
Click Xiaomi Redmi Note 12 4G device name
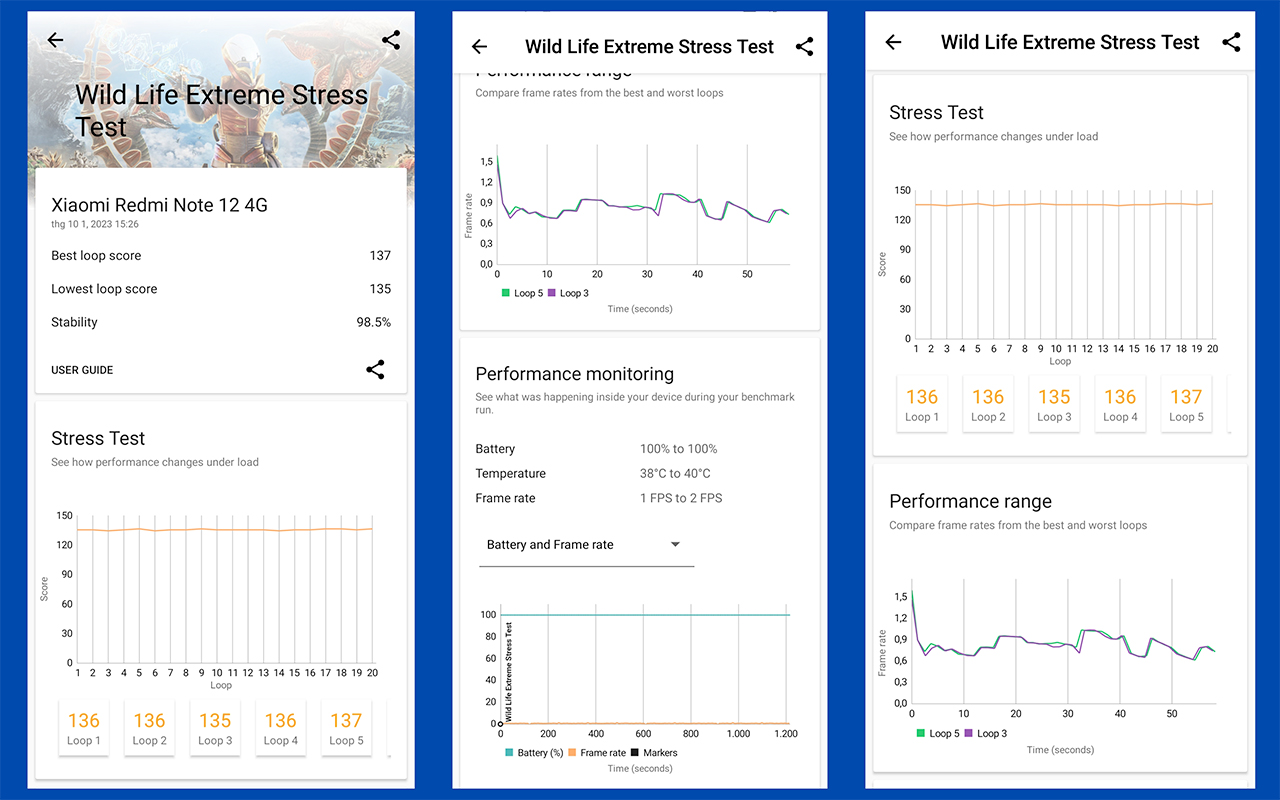159,205
